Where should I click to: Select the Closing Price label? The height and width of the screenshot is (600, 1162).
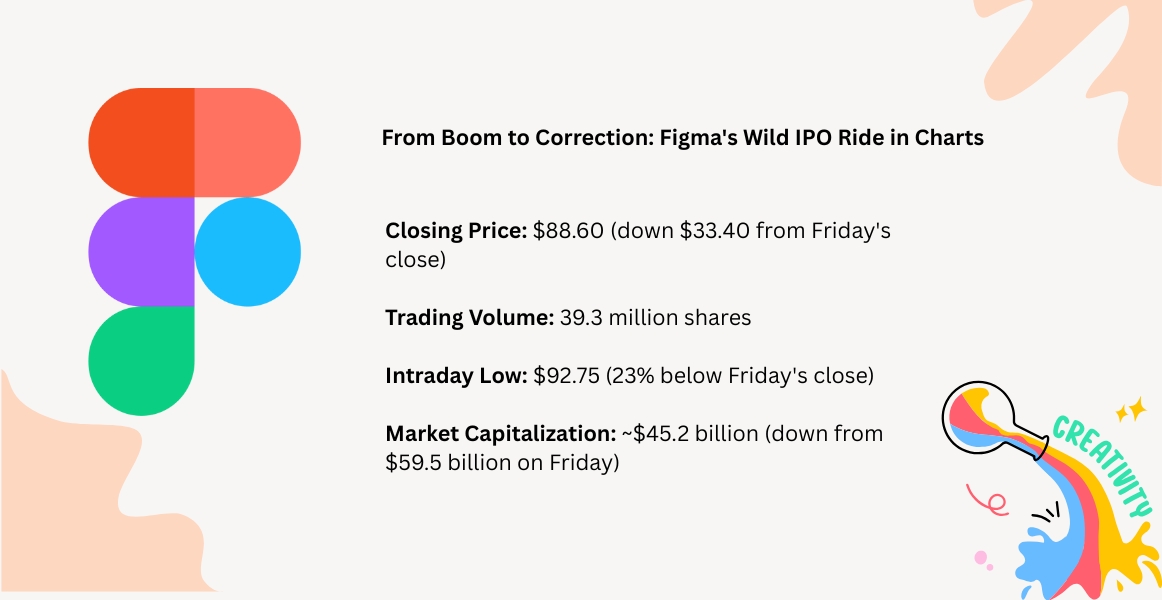click(x=455, y=231)
